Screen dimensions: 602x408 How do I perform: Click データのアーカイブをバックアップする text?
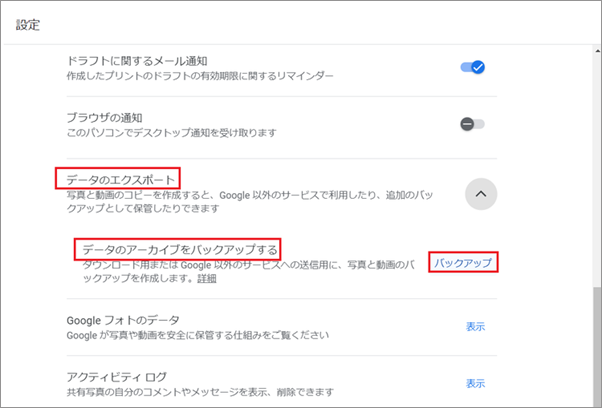(x=180, y=250)
